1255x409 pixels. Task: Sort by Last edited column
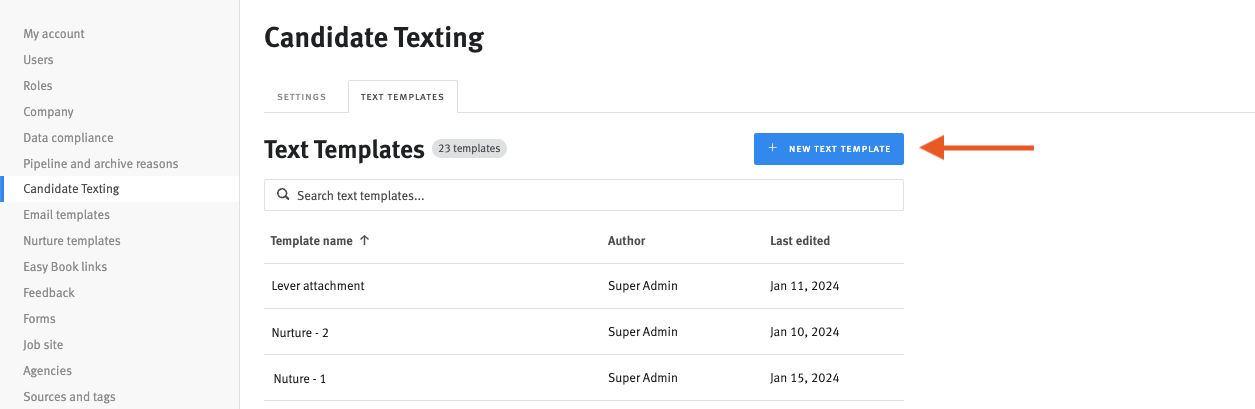800,241
